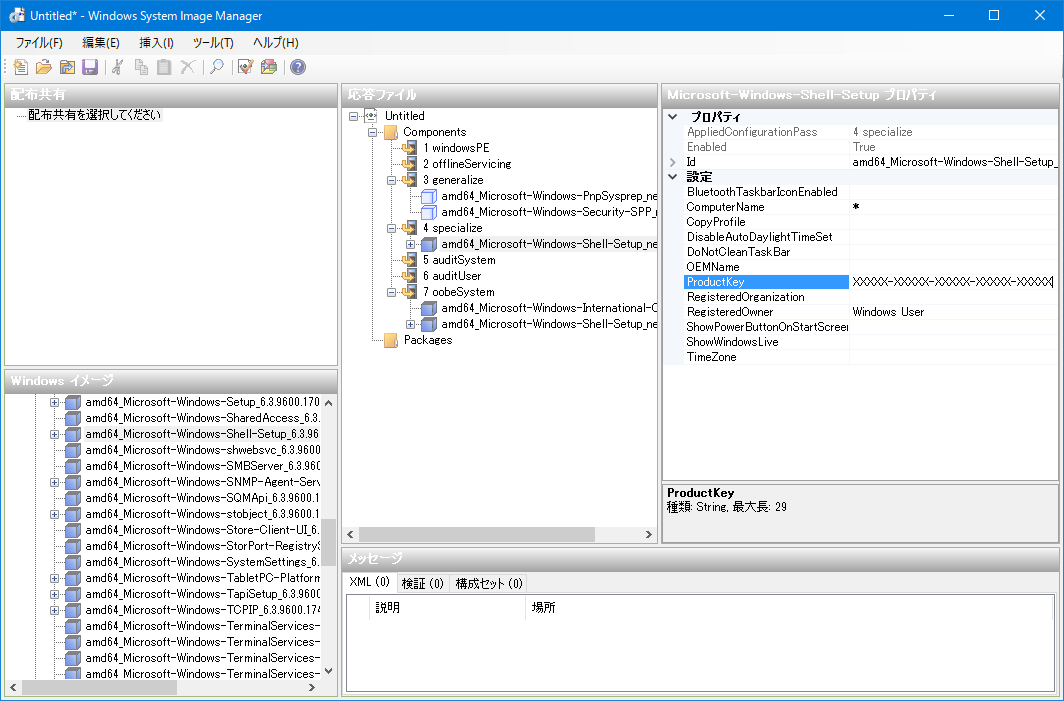Open the ファイル(F) menu
This screenshot has height=701, width=1064.
point(39,43)
